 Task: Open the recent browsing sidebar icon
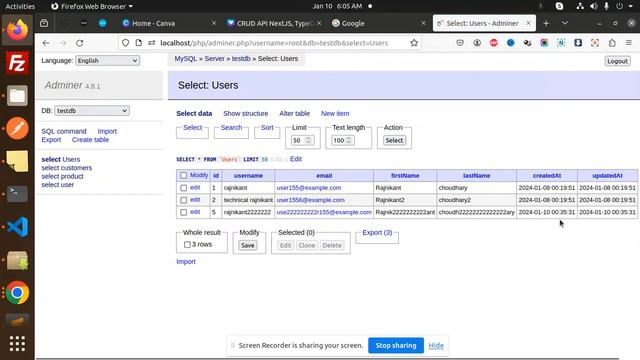coord(44,23)
